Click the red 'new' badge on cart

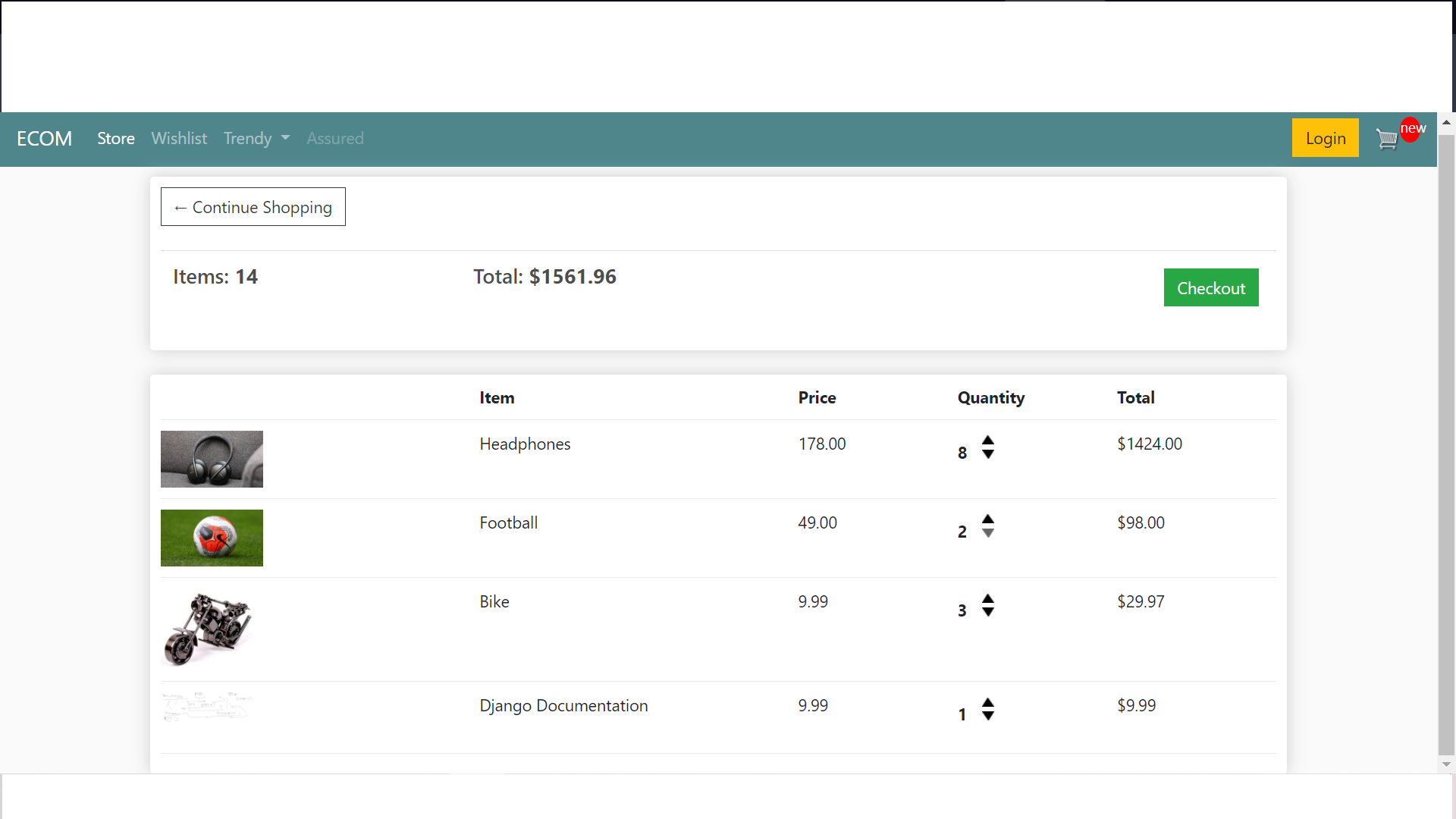pos(1412,129)
